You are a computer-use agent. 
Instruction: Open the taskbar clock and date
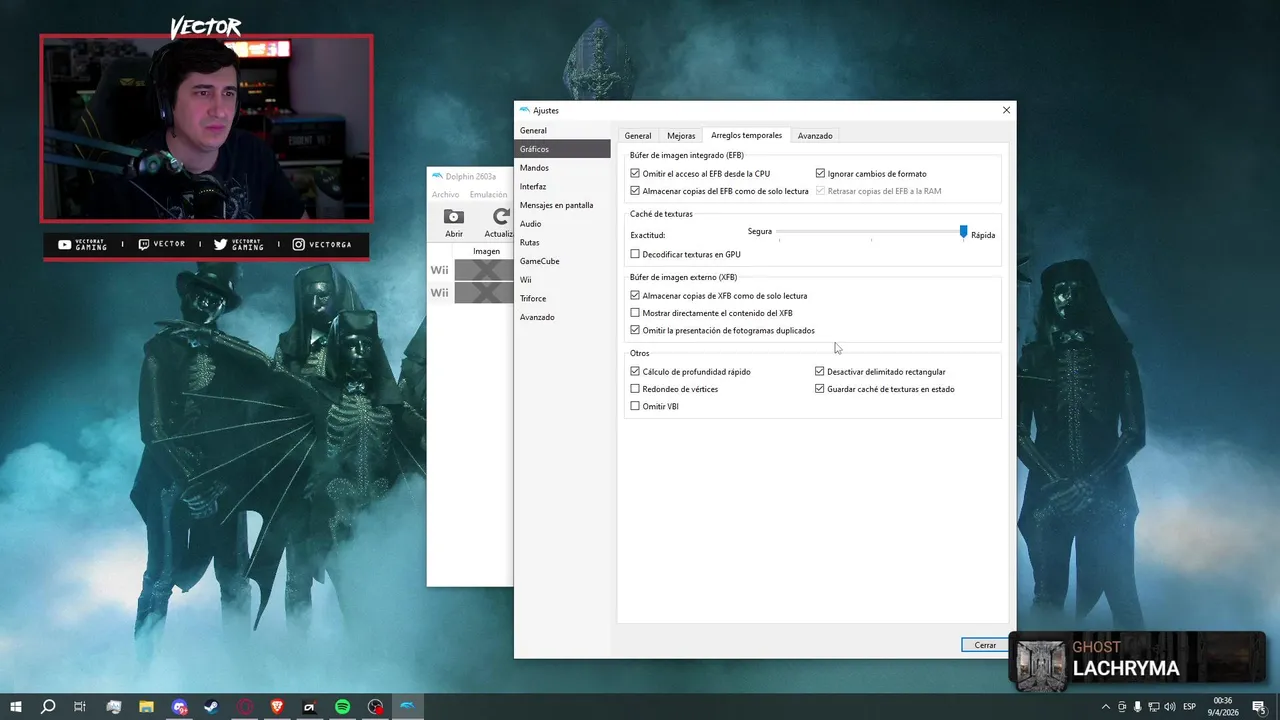(x=1223, y=707)
